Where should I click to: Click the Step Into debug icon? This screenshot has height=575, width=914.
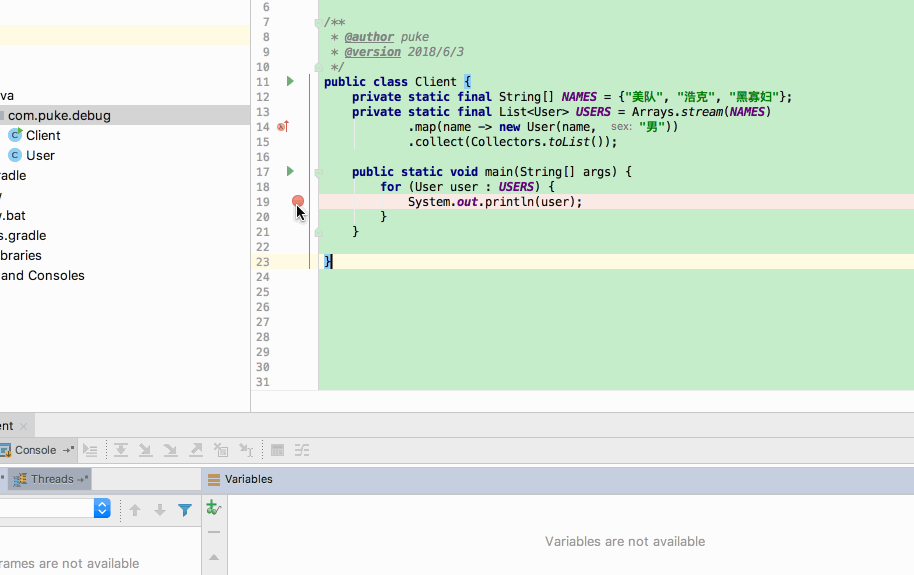tap(145, 450)
